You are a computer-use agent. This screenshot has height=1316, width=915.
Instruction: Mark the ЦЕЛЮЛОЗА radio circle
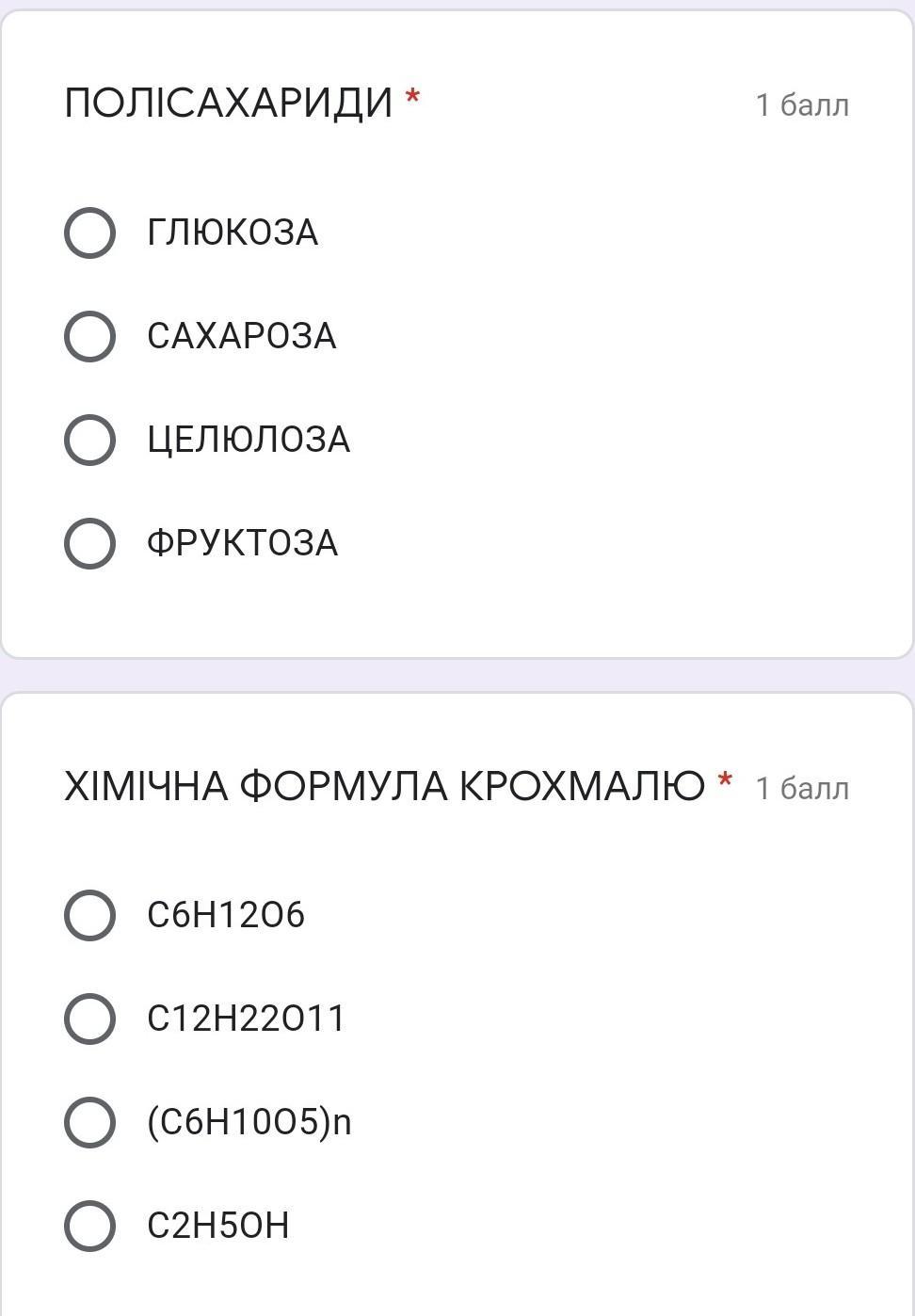89,440
